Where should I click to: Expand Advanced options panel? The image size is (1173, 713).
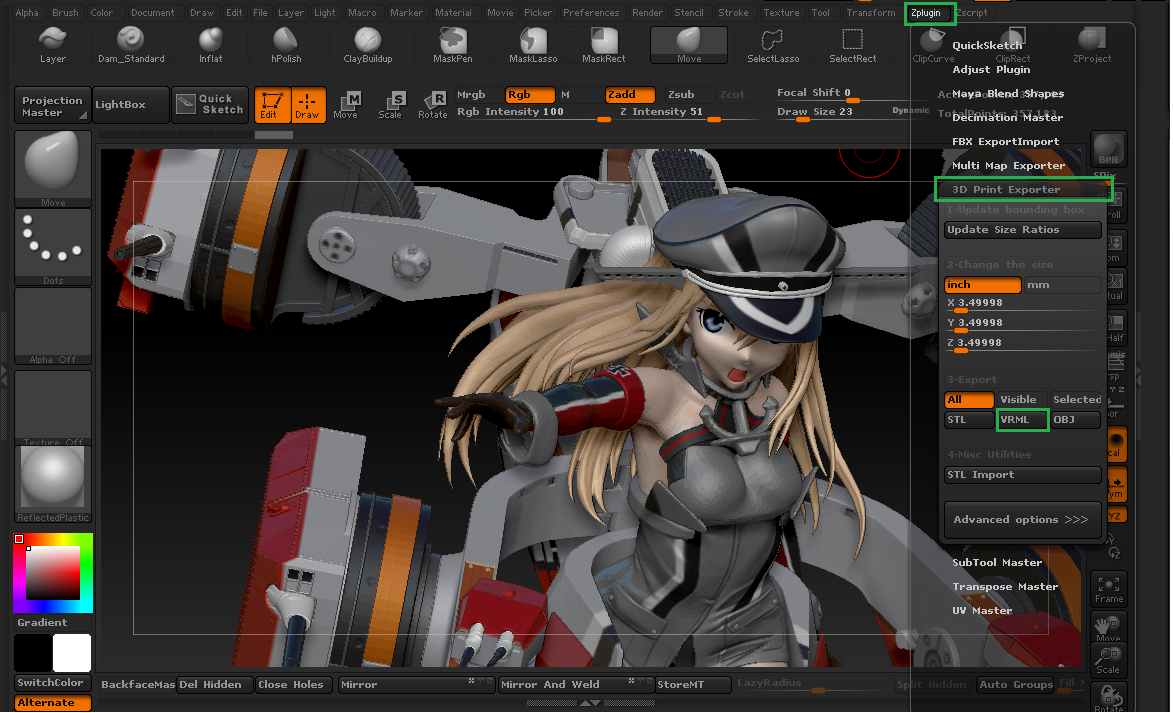(x=1021, y=520)
